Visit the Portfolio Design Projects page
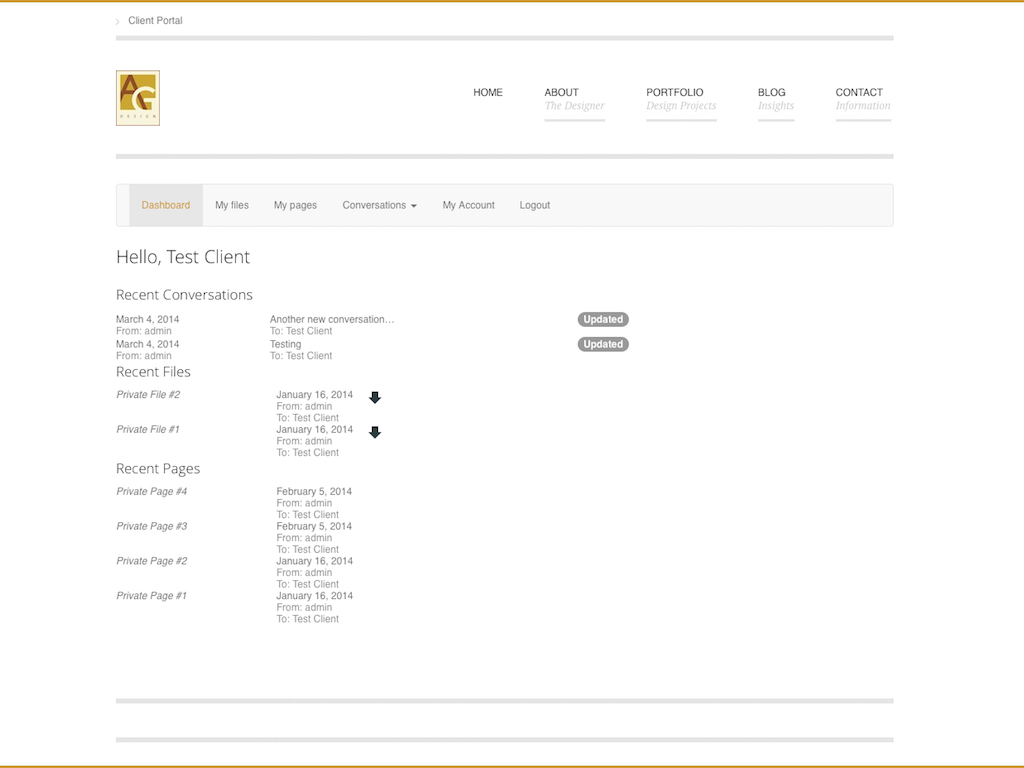Viewport: 1024px width, 768px height. (x=681, y=98)
